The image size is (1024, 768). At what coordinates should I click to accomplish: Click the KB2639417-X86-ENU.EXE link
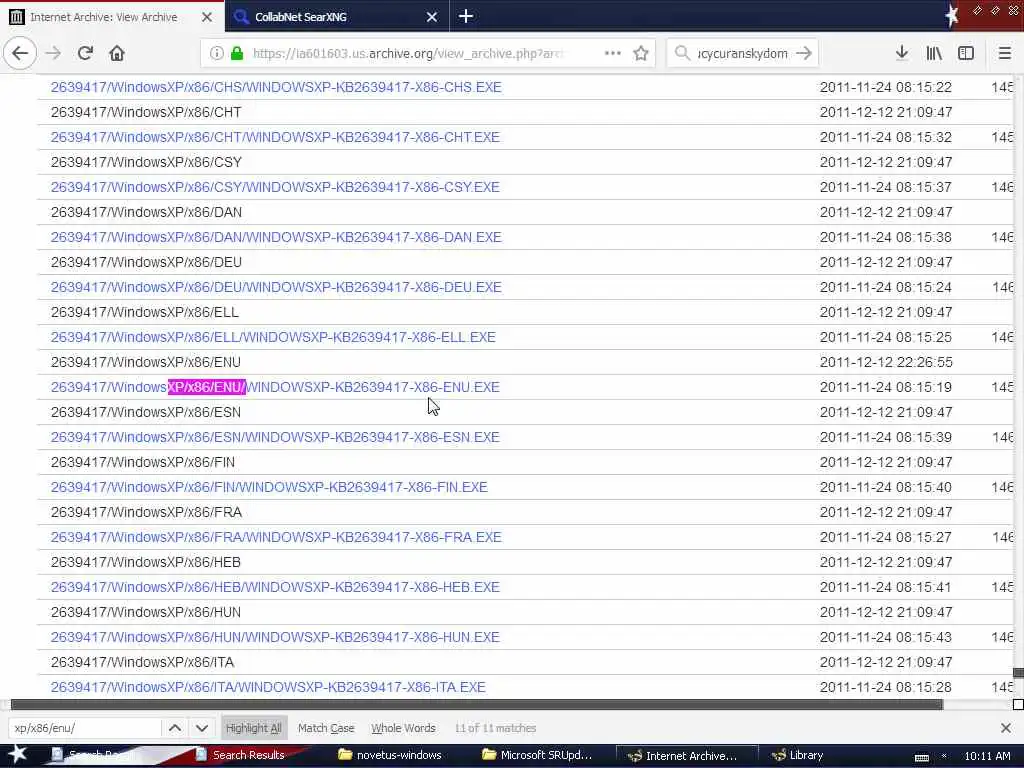[275, 387]
